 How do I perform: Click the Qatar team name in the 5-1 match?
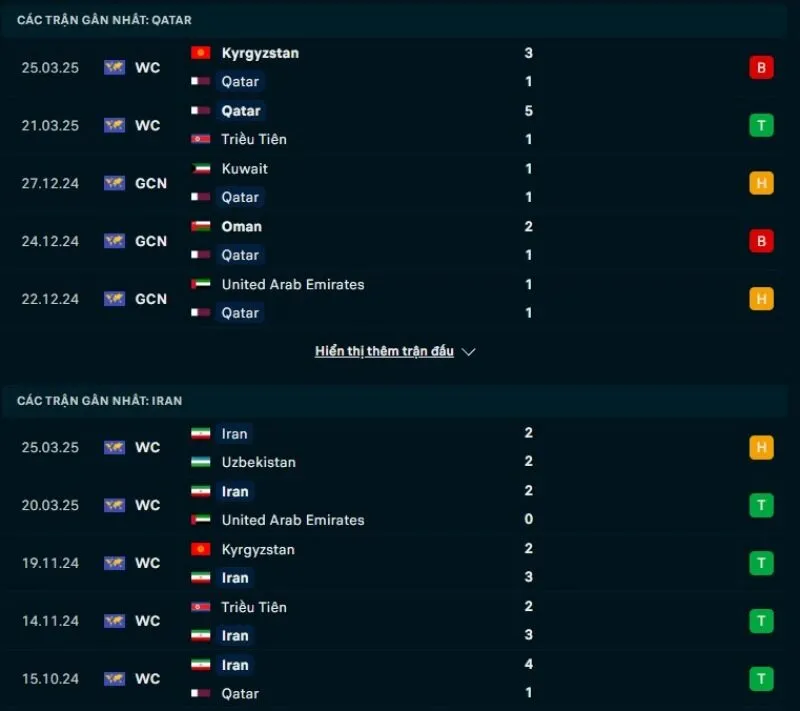click(x=240, y=111)
